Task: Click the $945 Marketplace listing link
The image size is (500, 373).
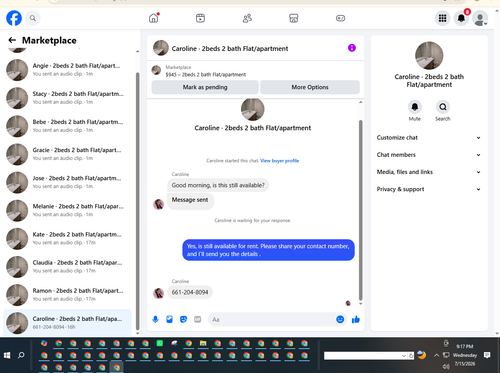Action: [x=206, y=75]
